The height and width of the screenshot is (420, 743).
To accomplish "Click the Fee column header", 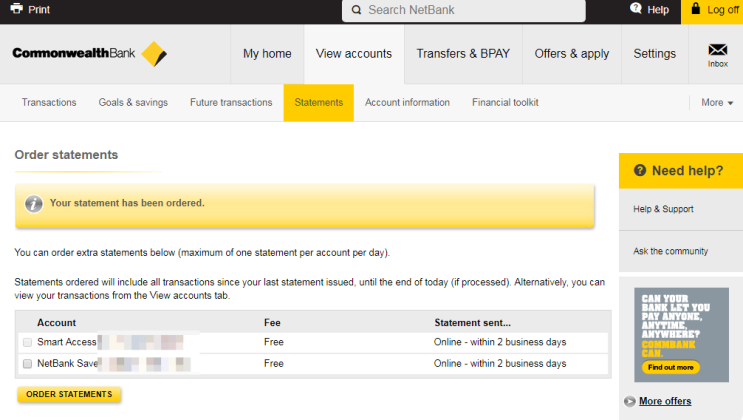I will coord(272,322).
